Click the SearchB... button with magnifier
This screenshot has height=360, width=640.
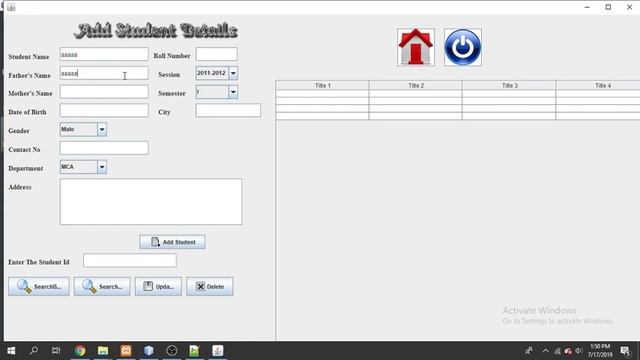(x=39, y=287)
